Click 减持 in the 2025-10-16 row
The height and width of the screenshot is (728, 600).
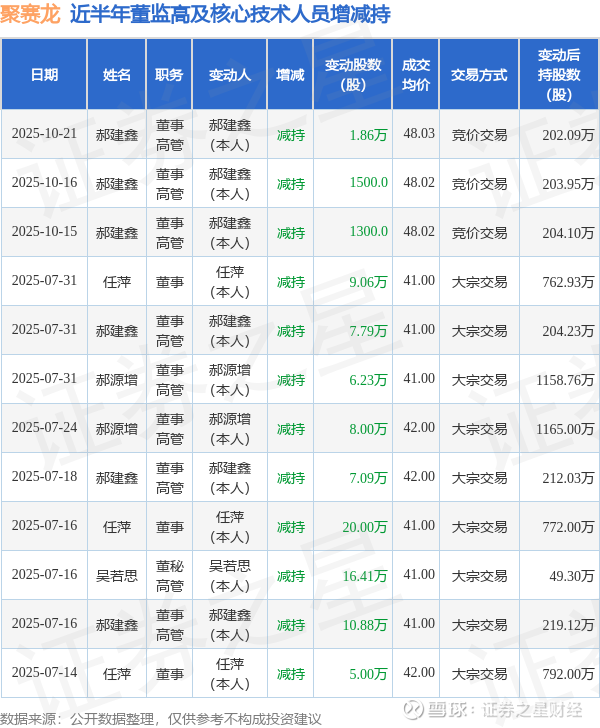click(x=291, y=184)
